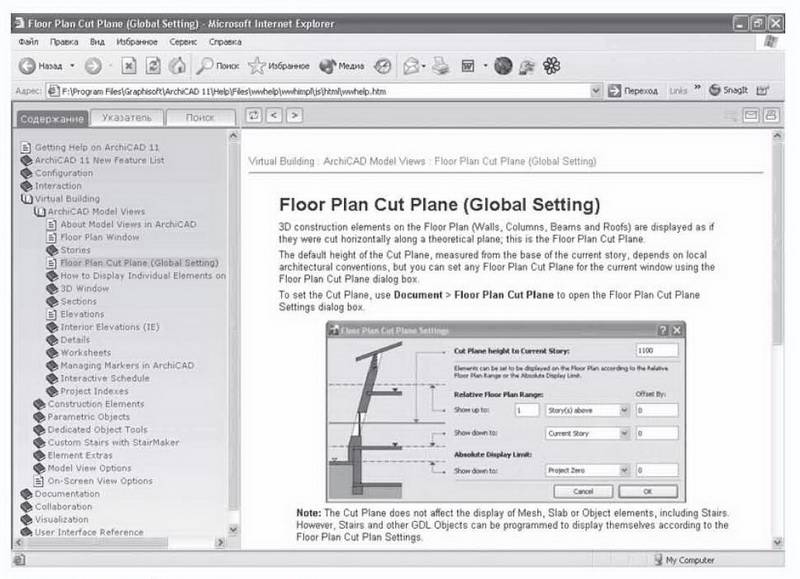
Task: Expand the Interactive Schedule book
Action: 105,379
